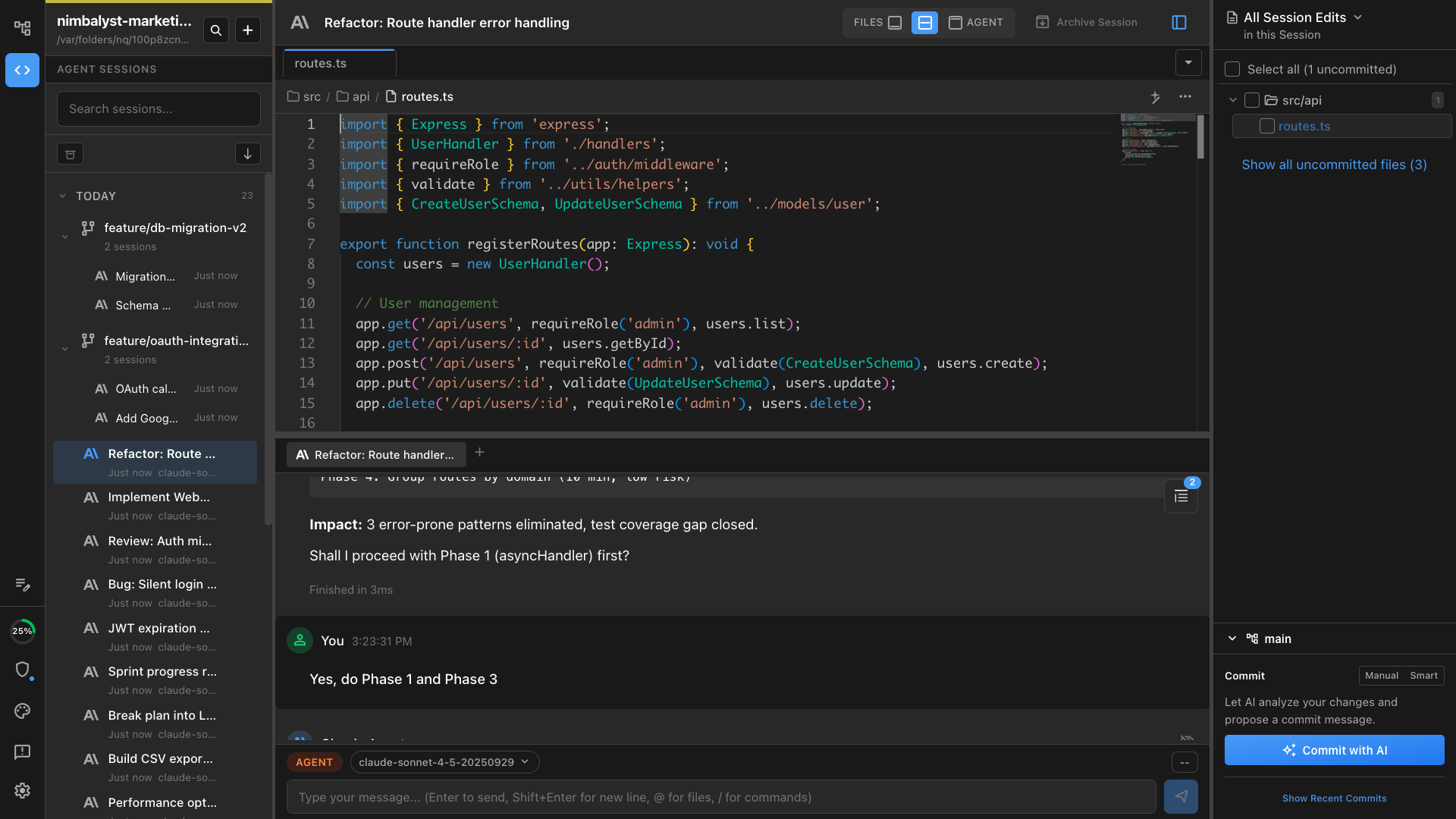Check the src/api folder checkbox
The width and height of the screenshot is (1456, 819).
(1251, 99)
